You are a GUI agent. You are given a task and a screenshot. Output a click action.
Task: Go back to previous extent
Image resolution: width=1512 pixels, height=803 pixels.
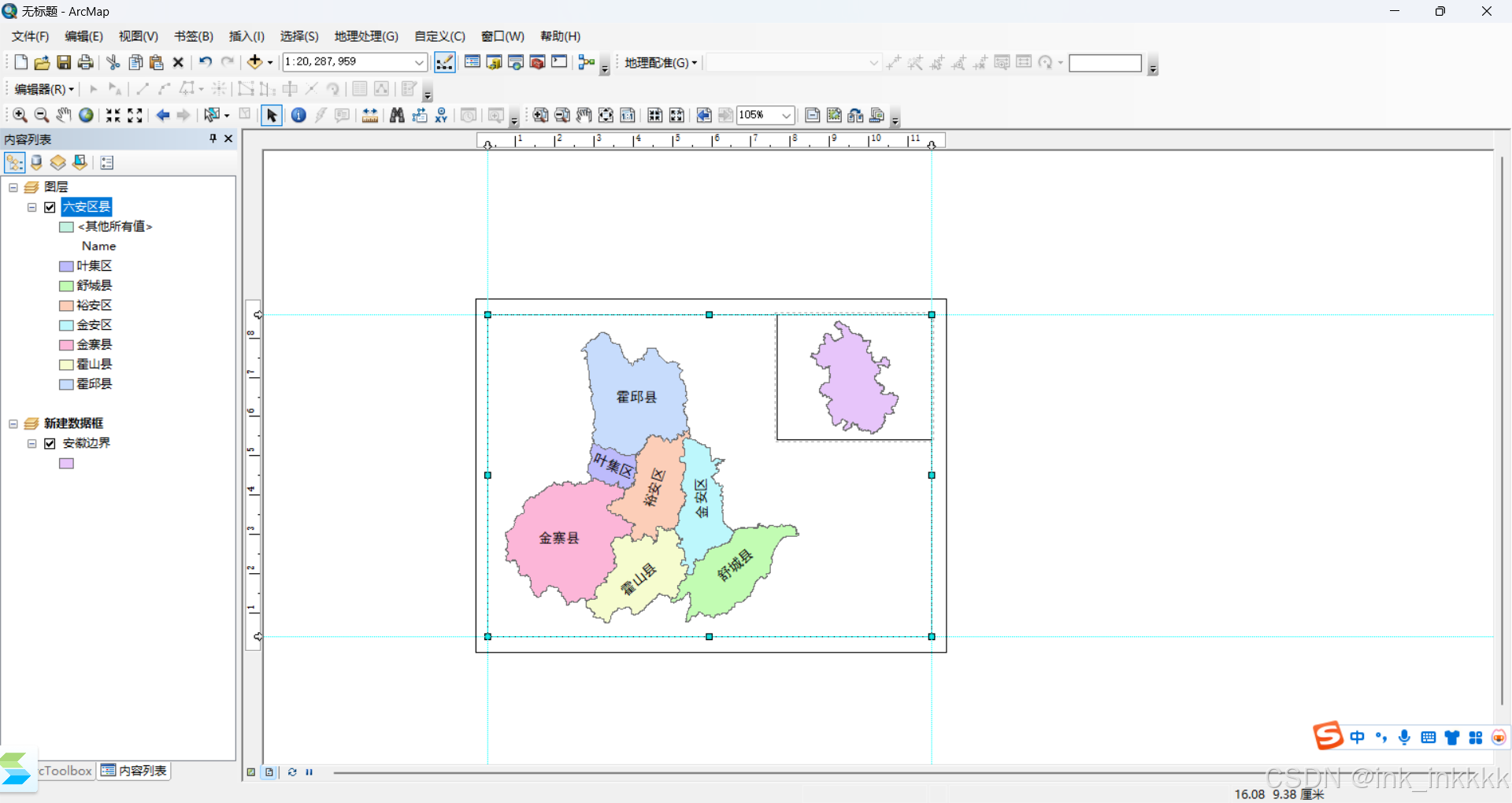point(162,116)
